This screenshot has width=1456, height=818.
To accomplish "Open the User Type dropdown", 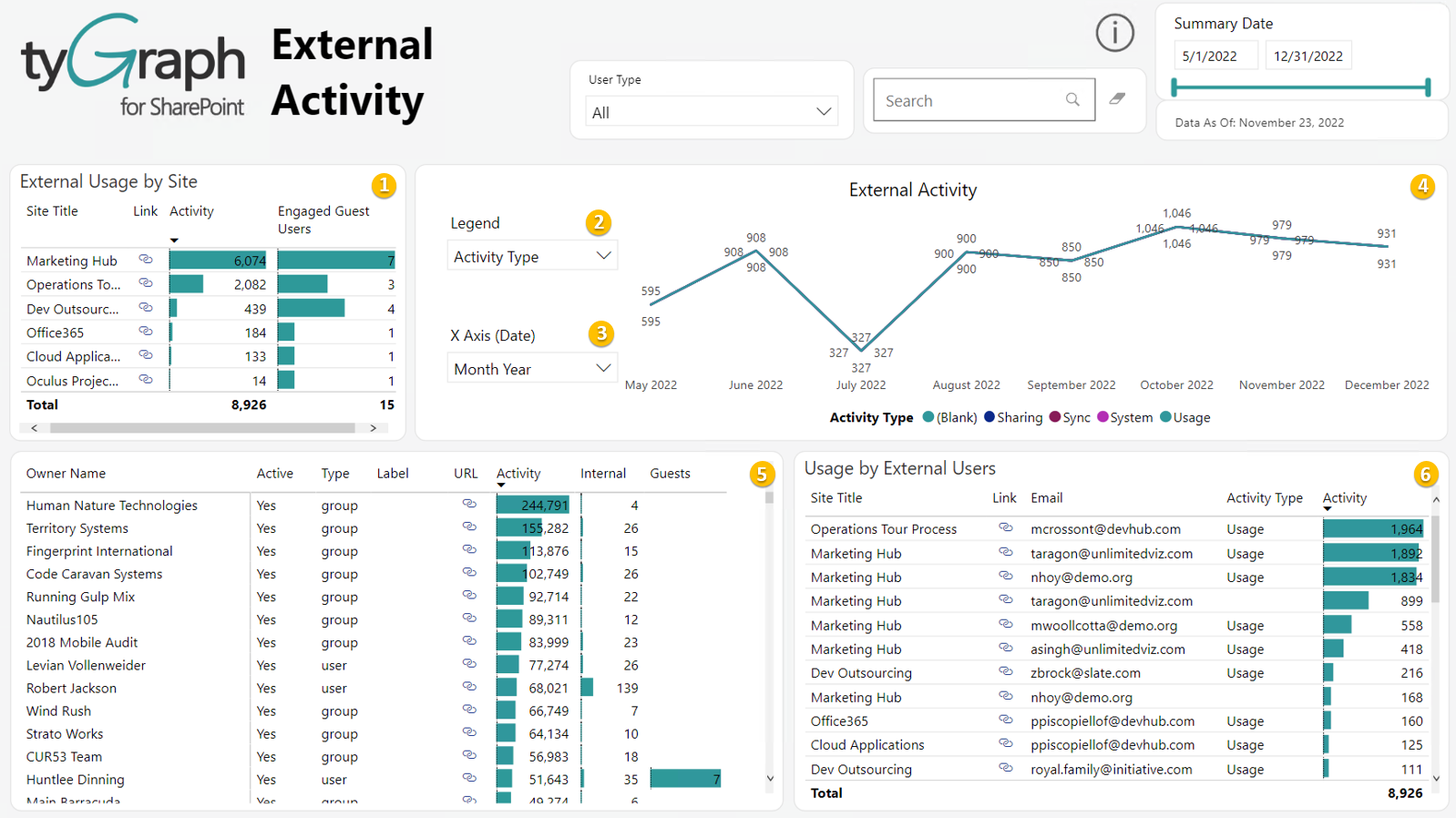I will click(711, 112).
